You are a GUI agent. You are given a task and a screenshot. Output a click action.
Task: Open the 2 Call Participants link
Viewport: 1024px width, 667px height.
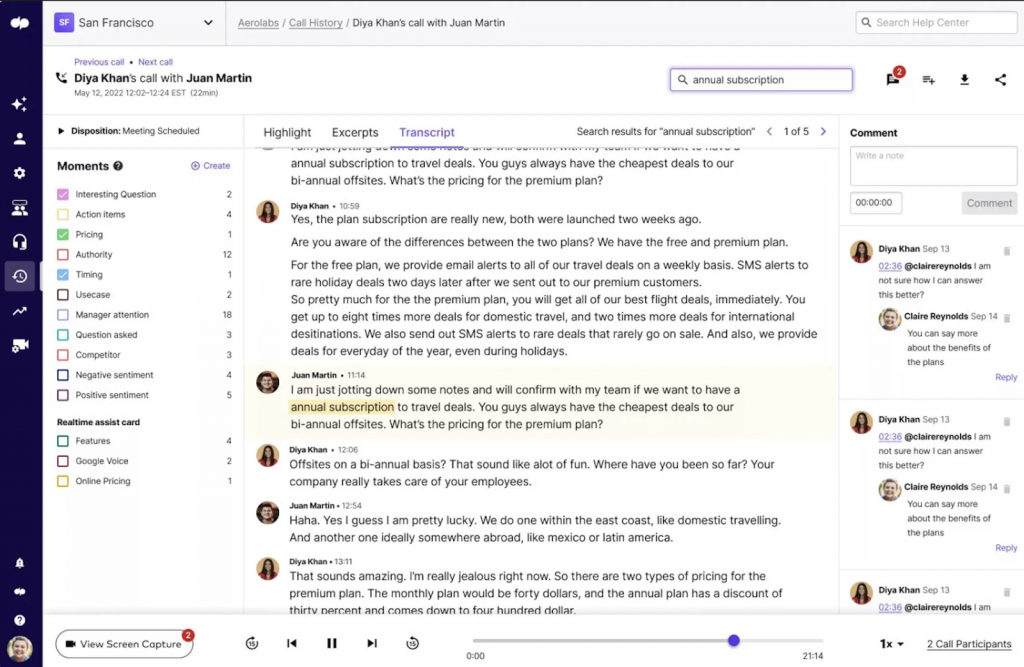(x=968, y=644)
